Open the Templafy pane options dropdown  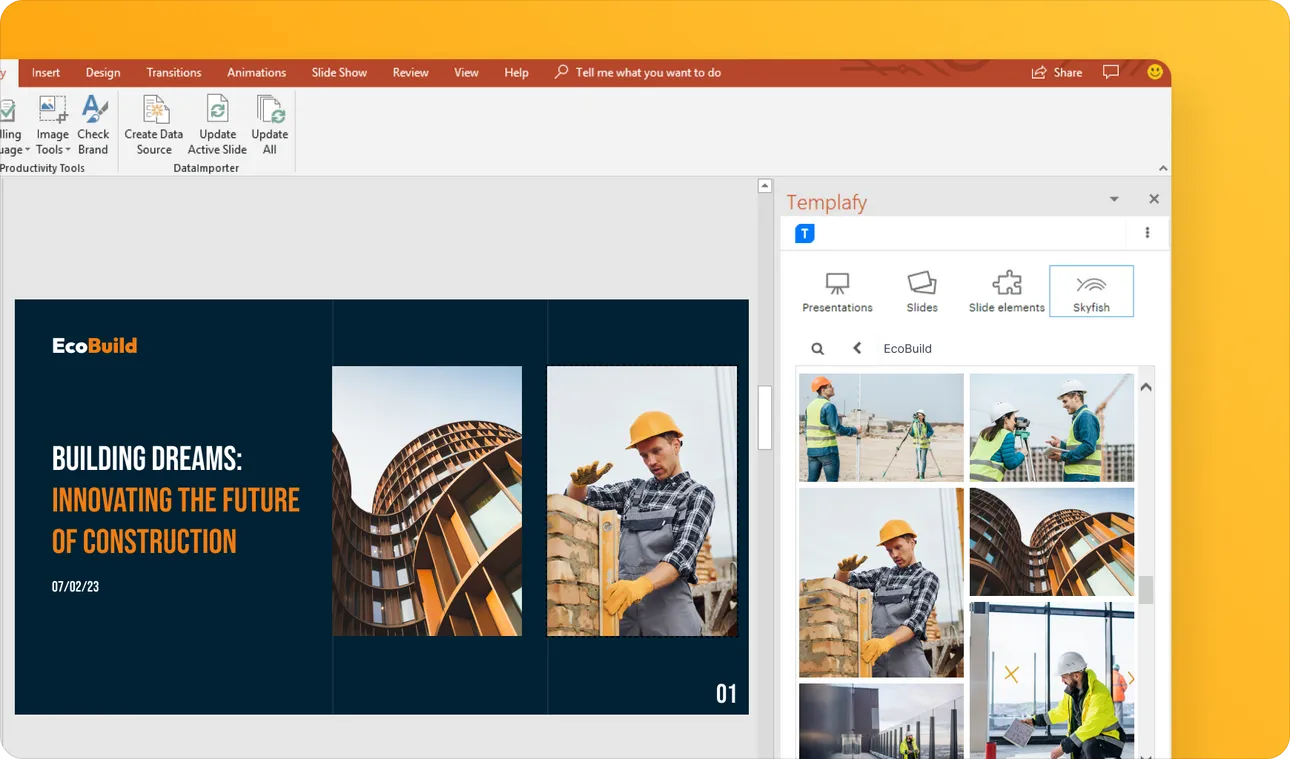pyautogui.click(x=1114, y=199)
